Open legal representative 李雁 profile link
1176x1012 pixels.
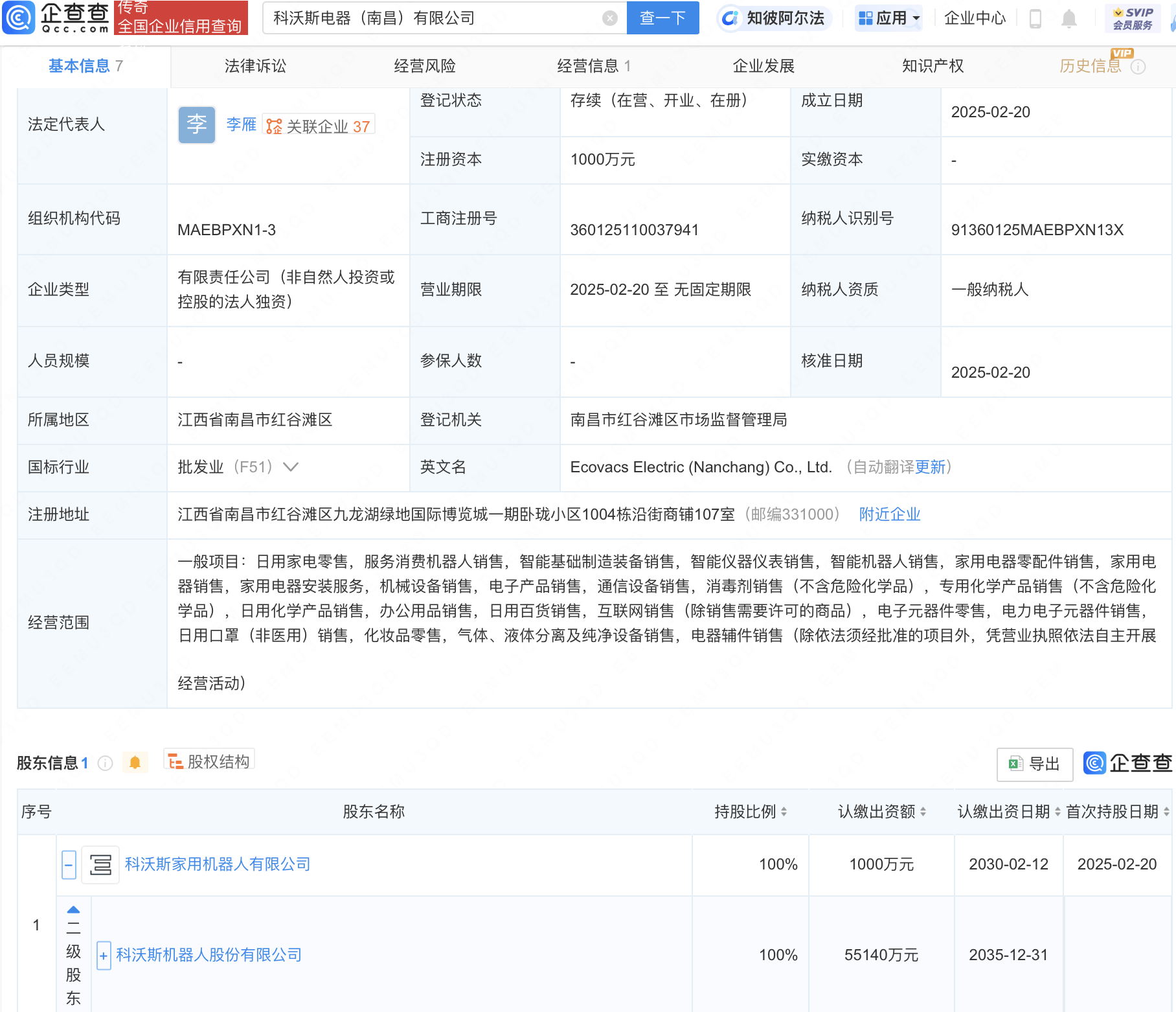240,125
